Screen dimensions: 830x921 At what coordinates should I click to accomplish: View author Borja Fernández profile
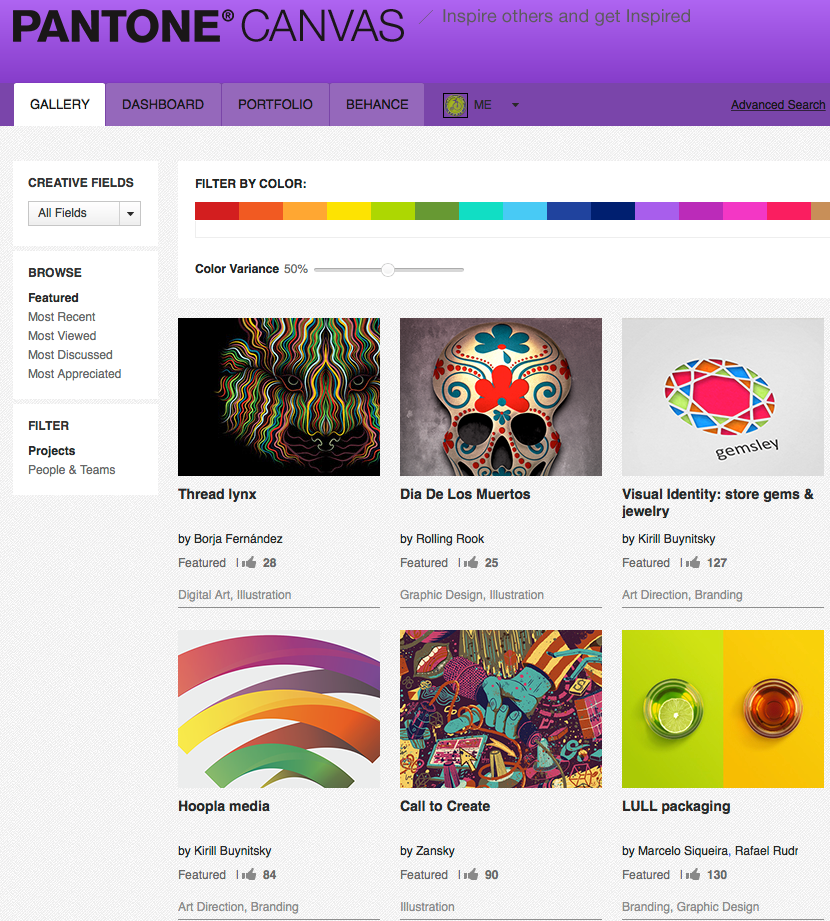coord(238,539)
